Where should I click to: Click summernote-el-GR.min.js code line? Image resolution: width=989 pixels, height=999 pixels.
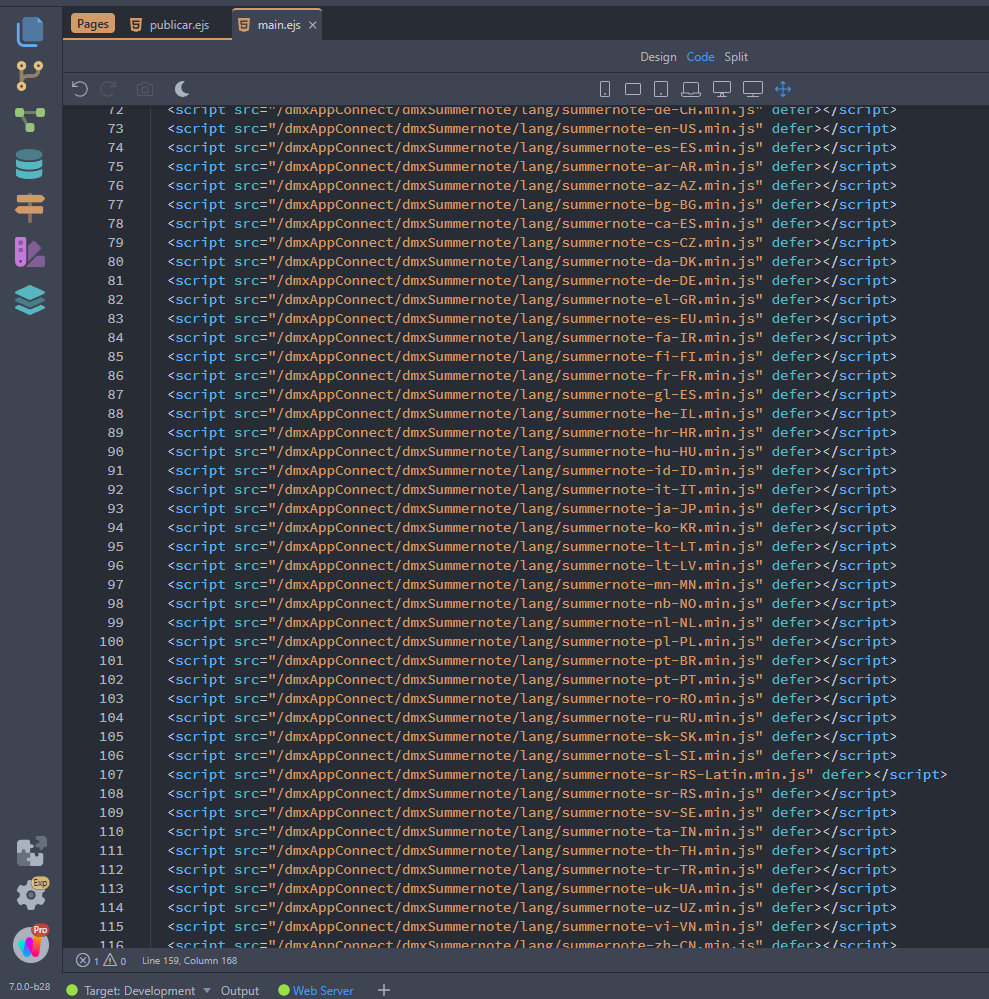point(531,299)
